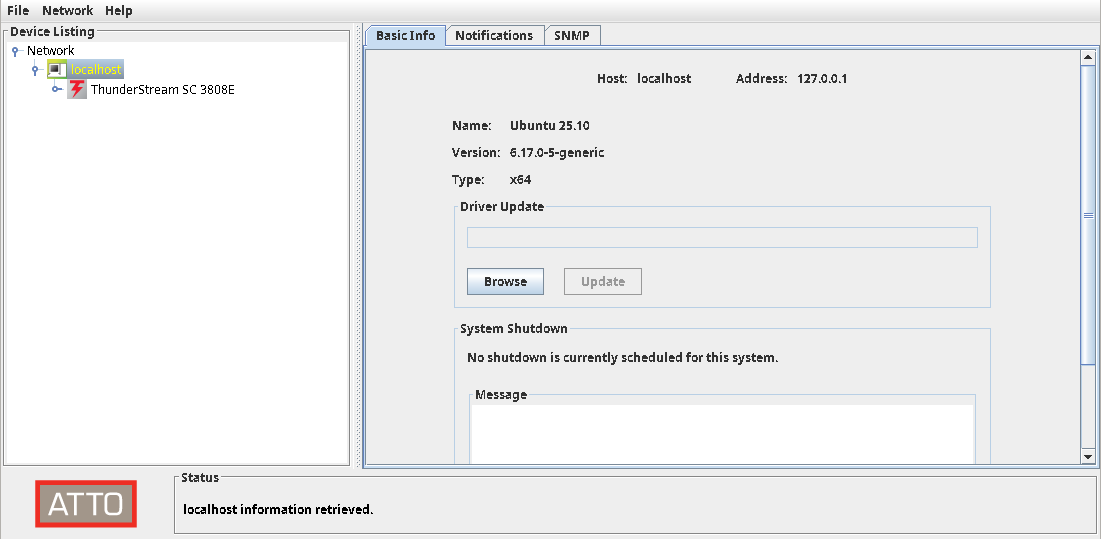Click the vertical scrollbar thumb

pos(1088,215)
